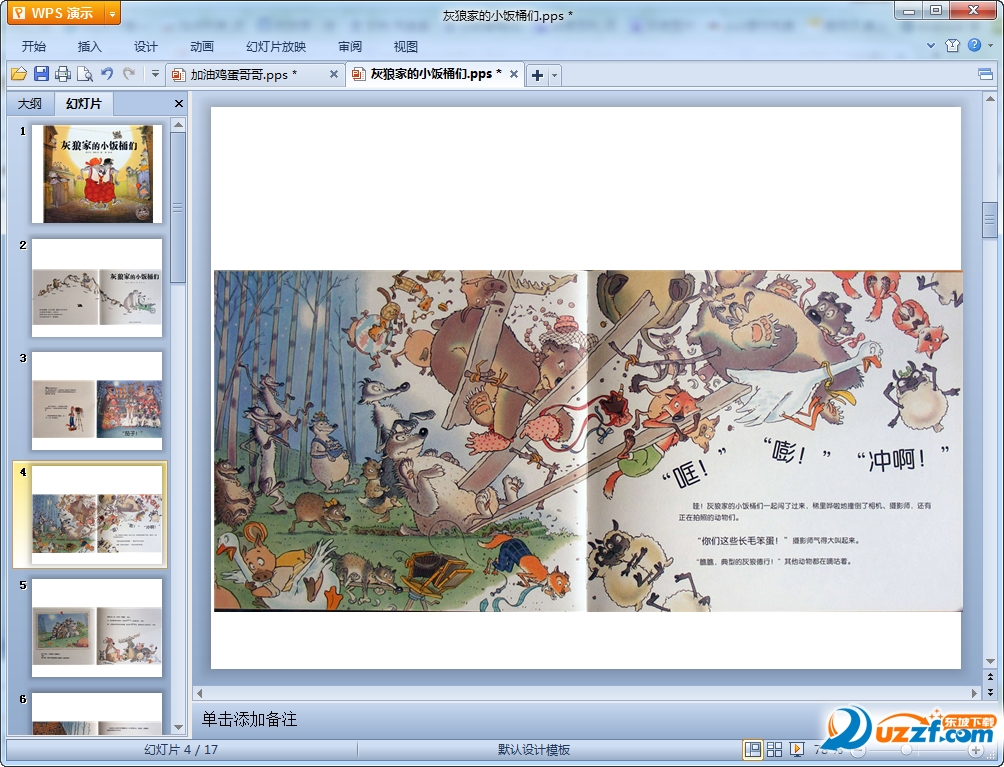Click the zoom out minus button

[x=857, y=750]
